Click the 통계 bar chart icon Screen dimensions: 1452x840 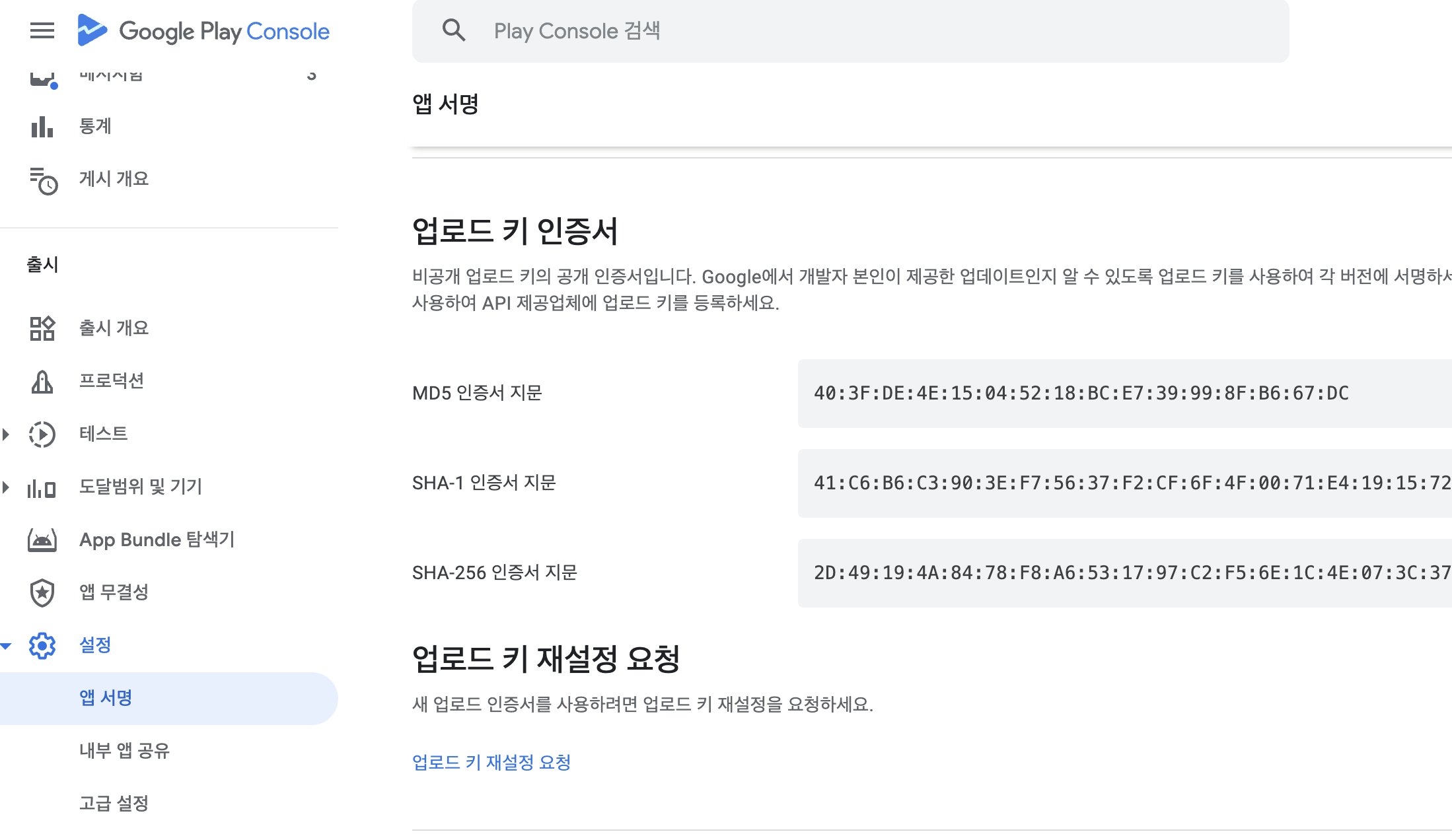42,126
